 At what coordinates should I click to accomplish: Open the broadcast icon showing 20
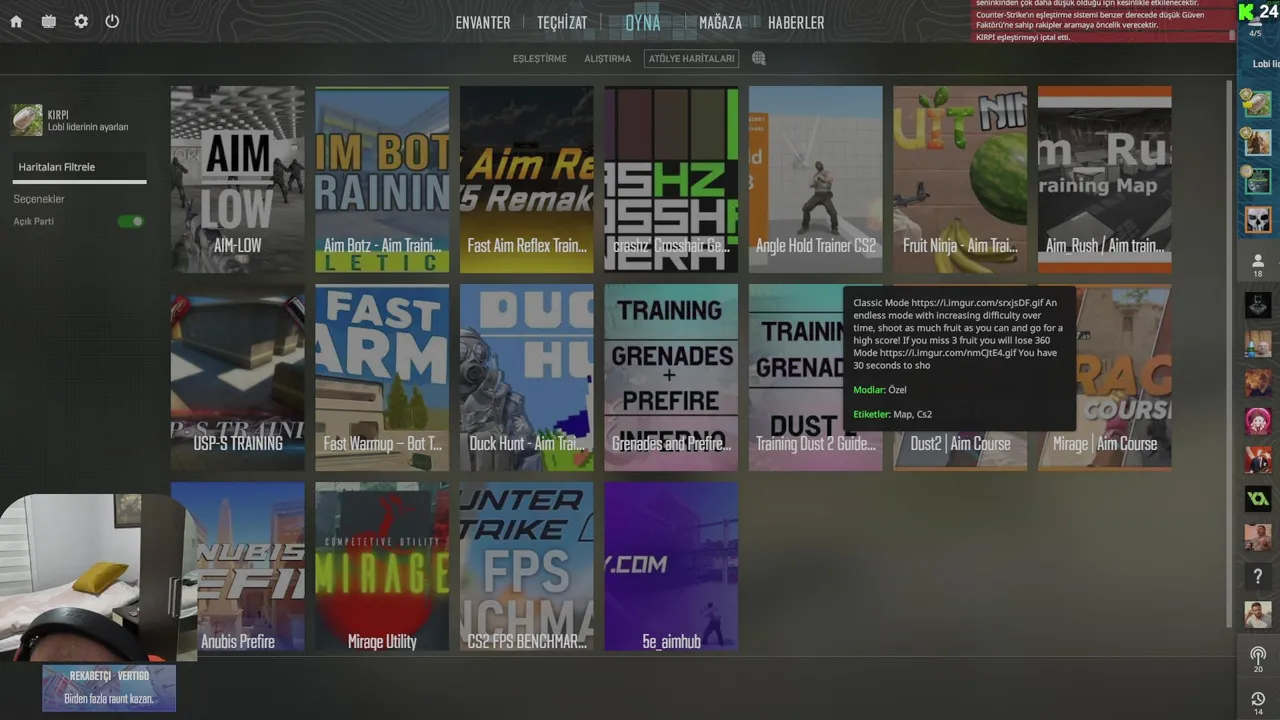click(x=1258, y=658)
